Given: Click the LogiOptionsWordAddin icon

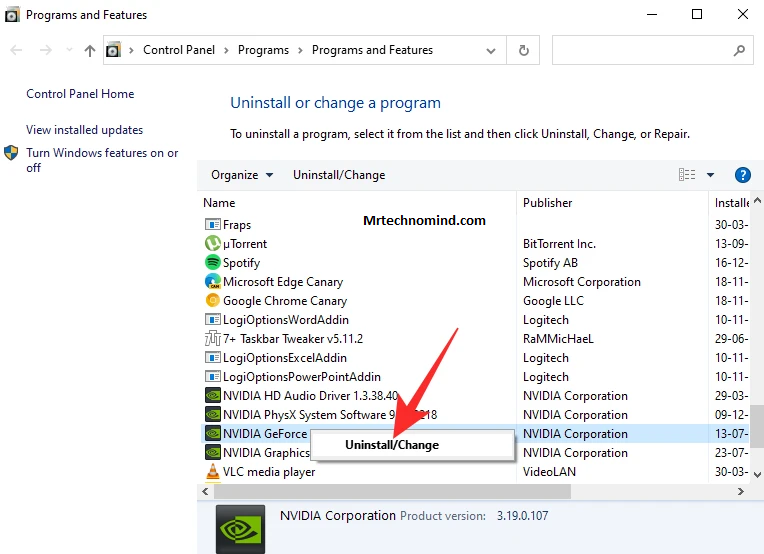Looking at the screenshot, I should [x=212, y=320].
